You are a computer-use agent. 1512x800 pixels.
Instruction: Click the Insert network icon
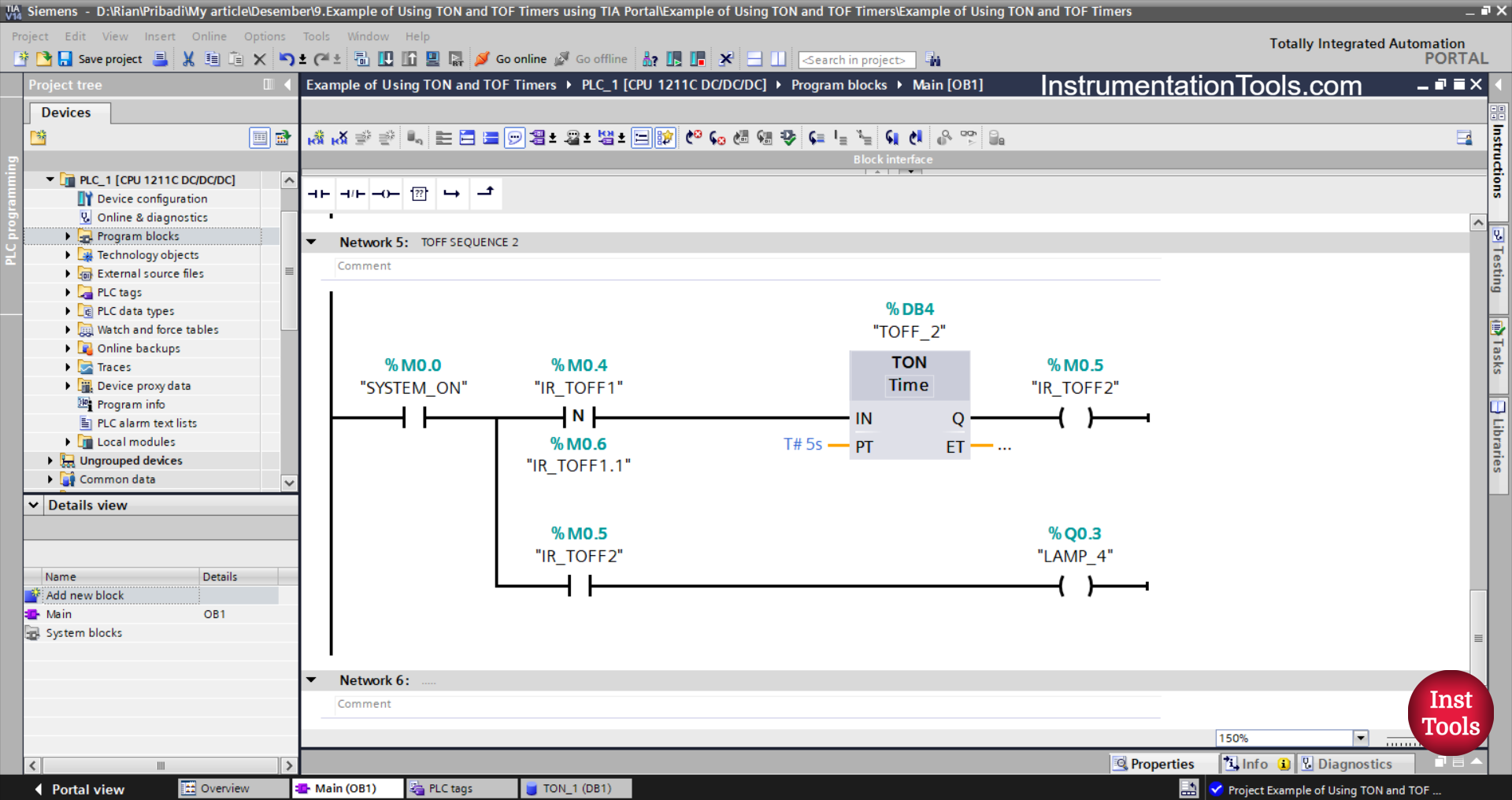coord(316,139)
